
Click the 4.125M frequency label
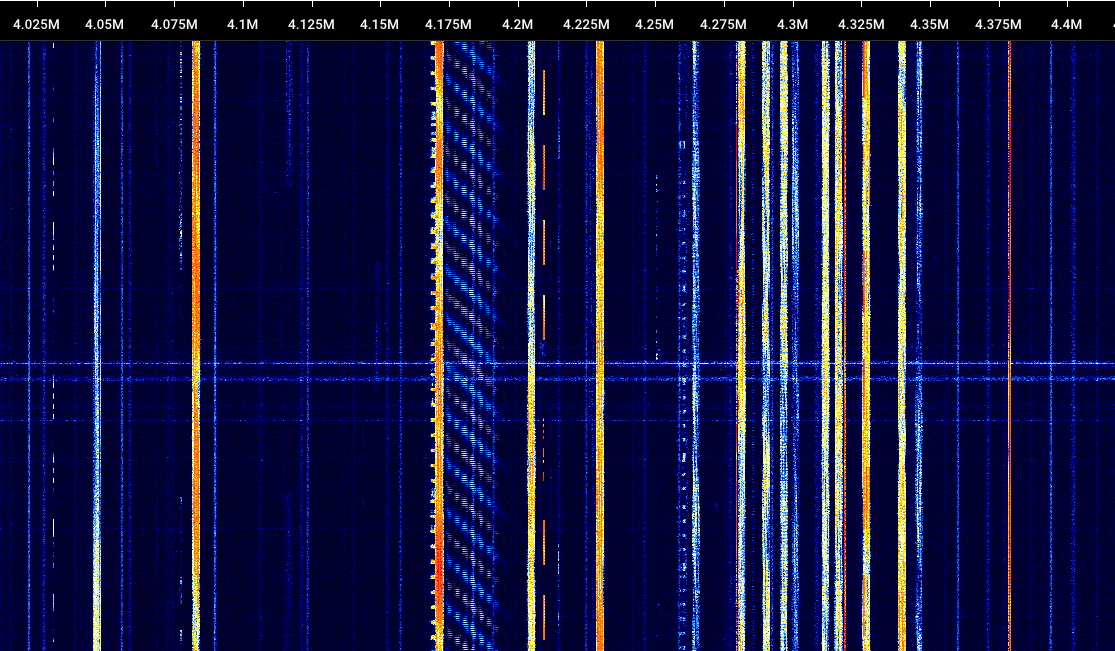[x=311, y=24]
